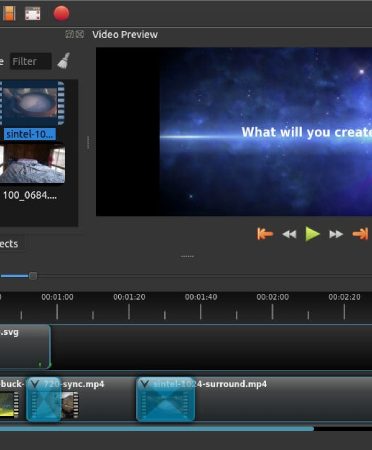Image resolution: width=372 pixels, height=450 pixels.
Task: Close the Files panel with the X icon
Action: (x=80, y=34)
